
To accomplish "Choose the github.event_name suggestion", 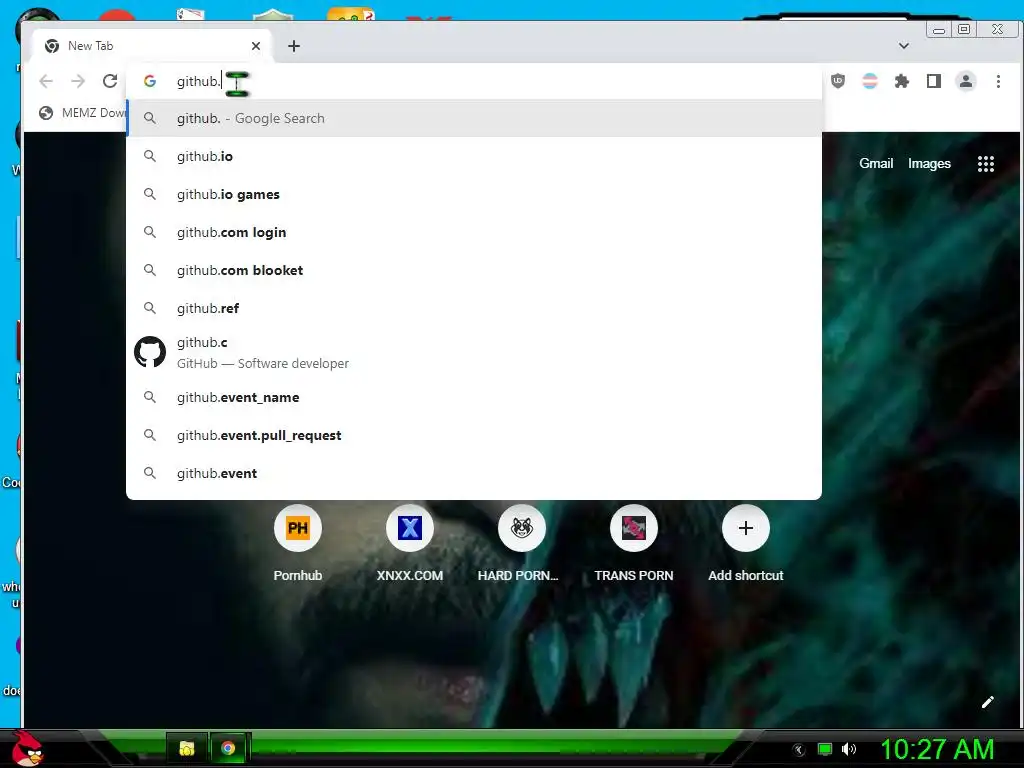I will (x=474, y=397).
